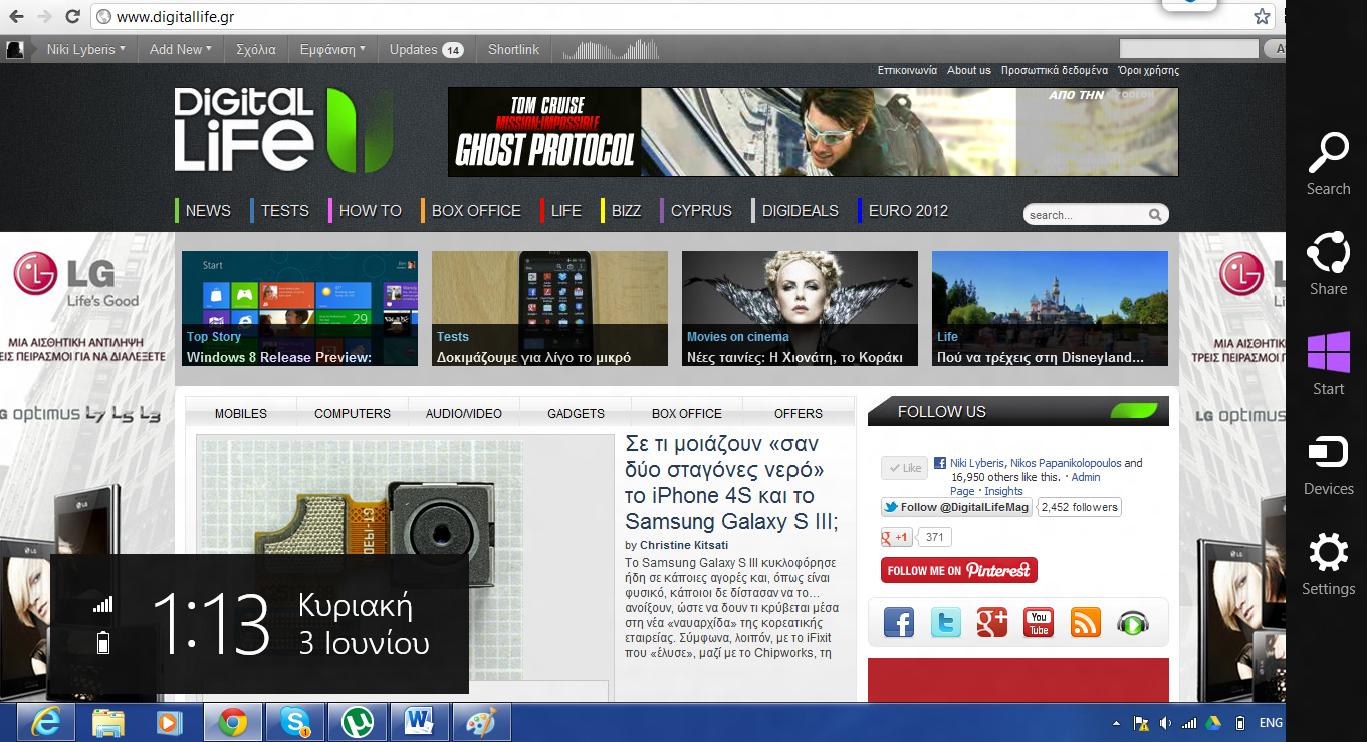Click the Facebook Like button

(x=904, y=468)
